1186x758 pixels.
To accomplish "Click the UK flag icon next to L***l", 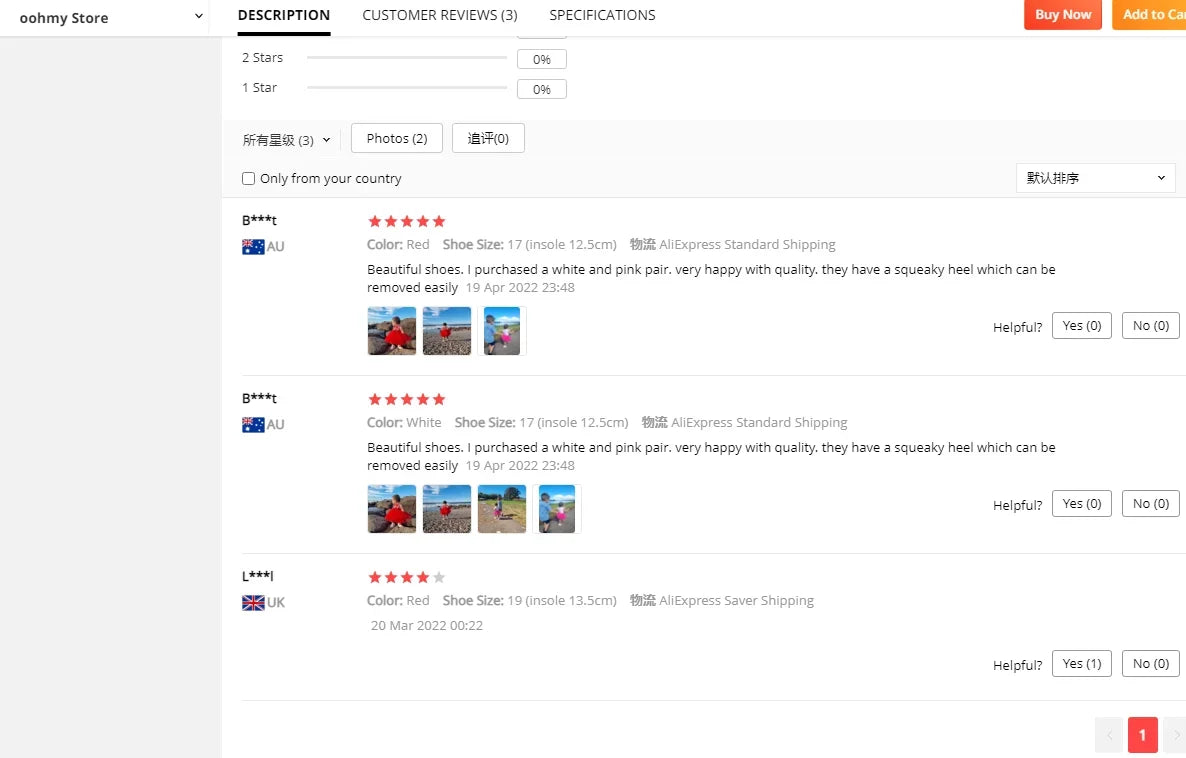I will (x=253, y=603).
